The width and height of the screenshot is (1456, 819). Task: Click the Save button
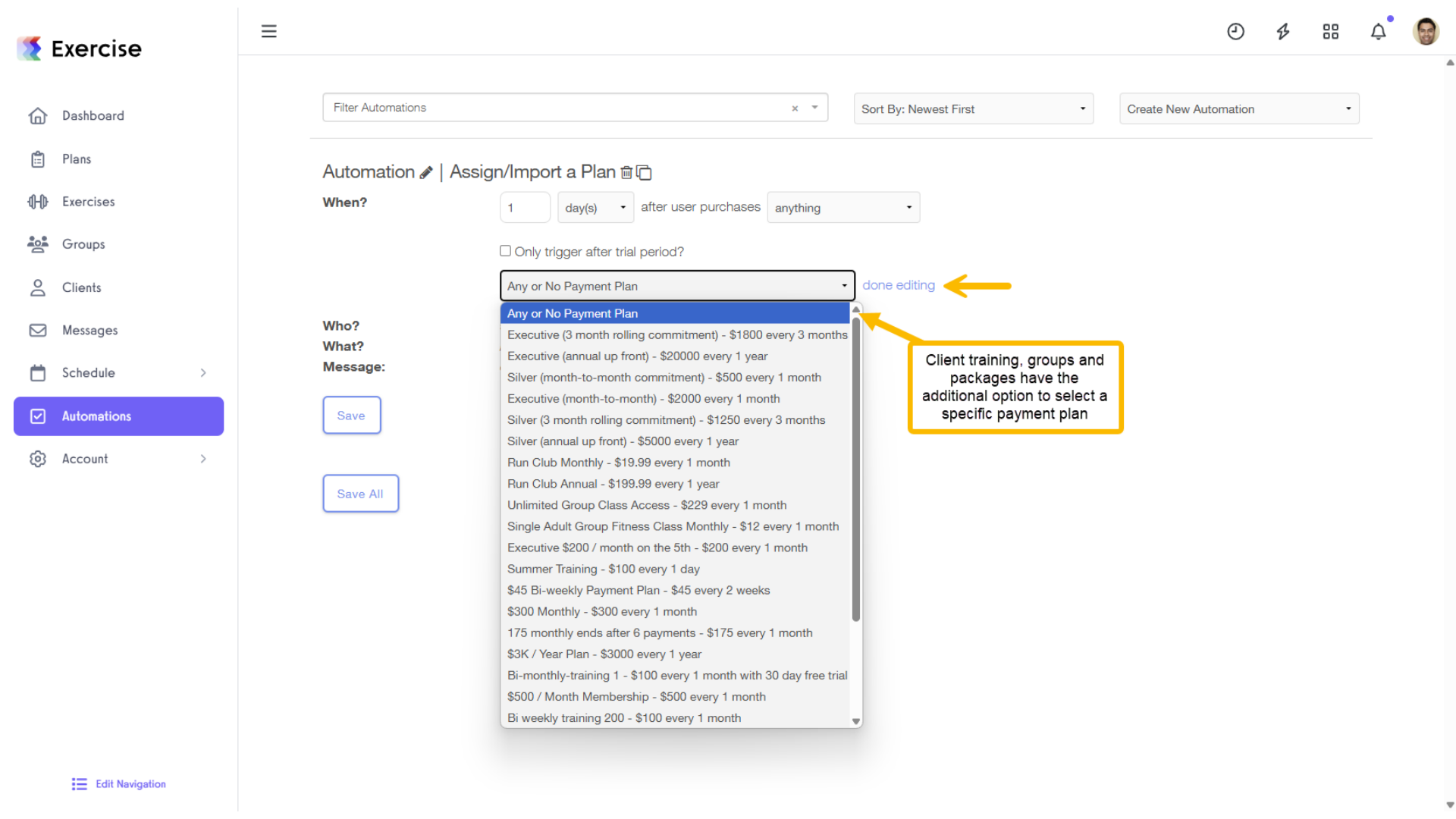[351, 416]
